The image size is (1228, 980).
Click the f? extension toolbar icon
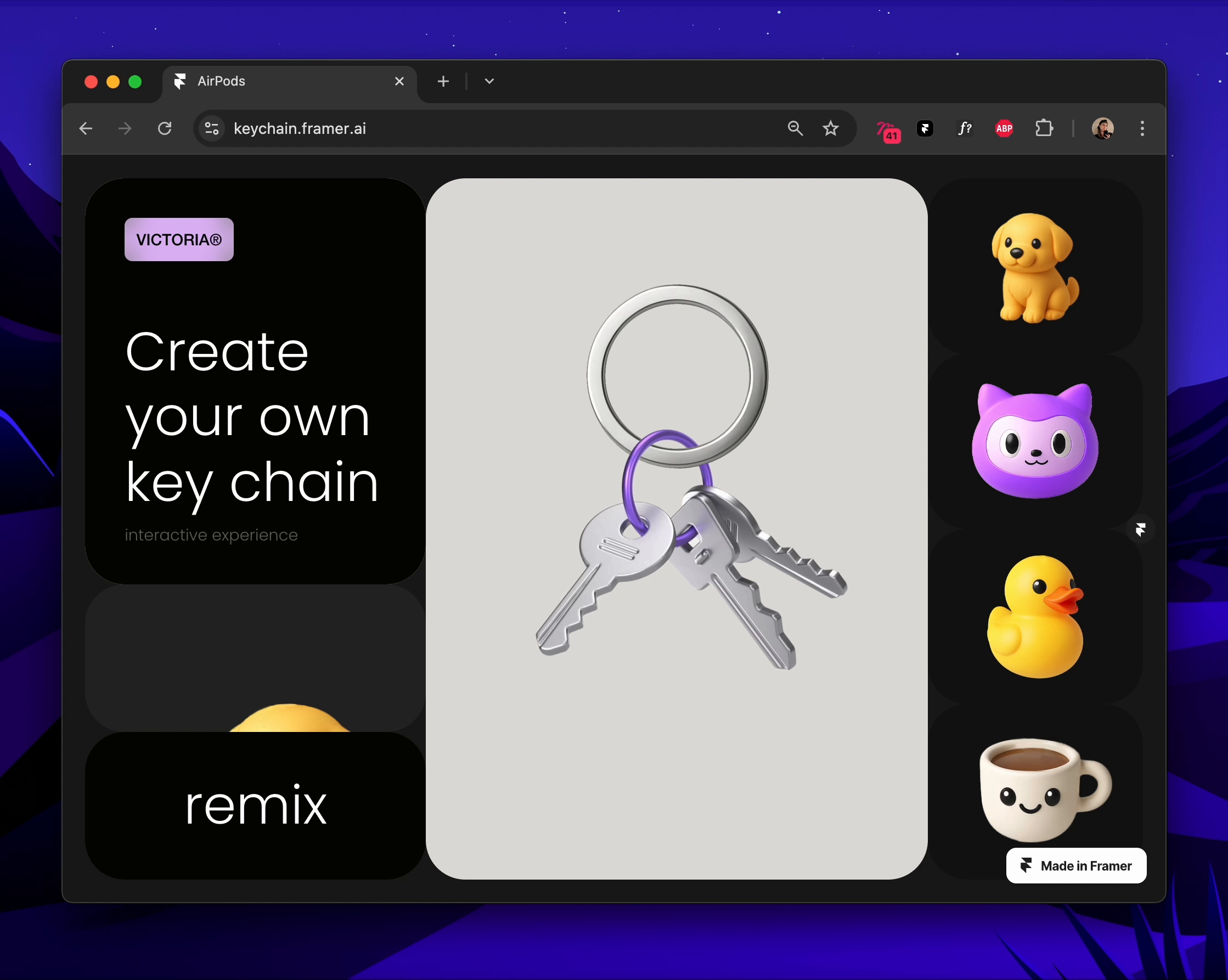click(x=965, y=129)
